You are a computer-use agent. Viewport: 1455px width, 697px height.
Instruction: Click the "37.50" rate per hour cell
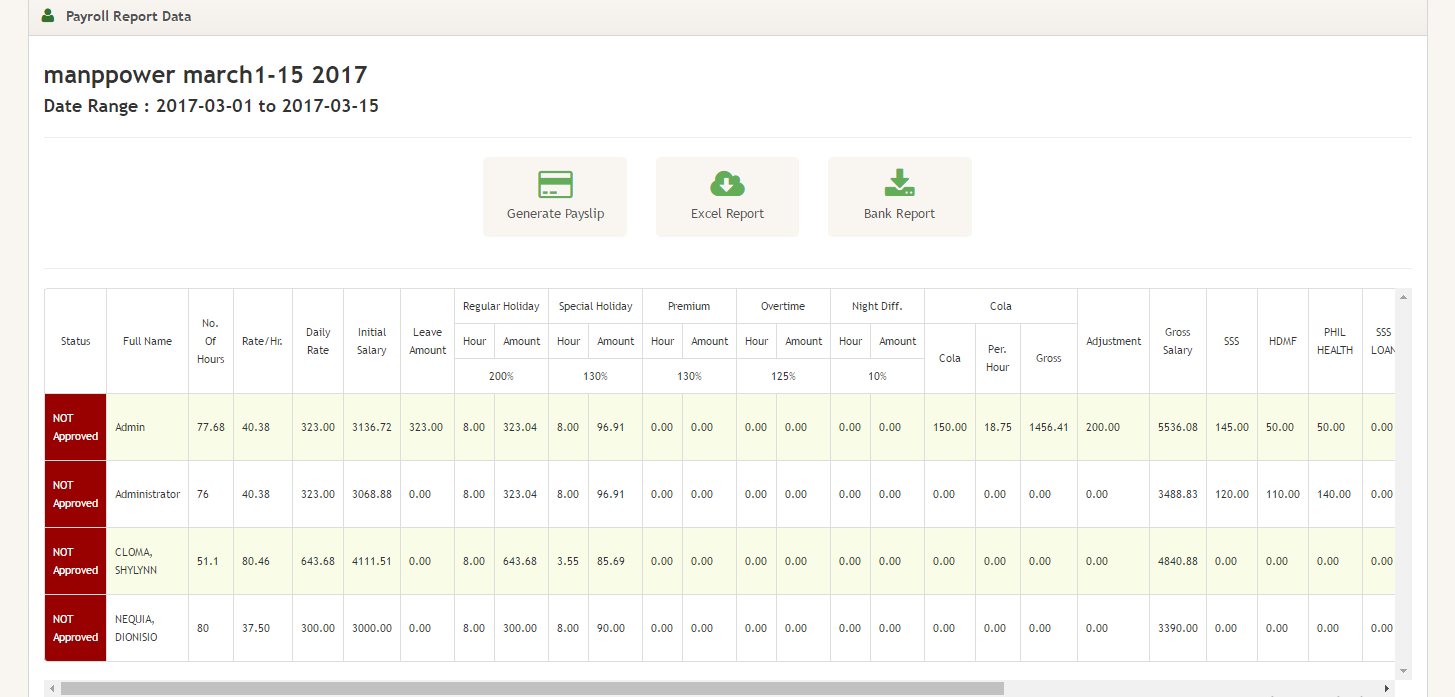[263, 628]
